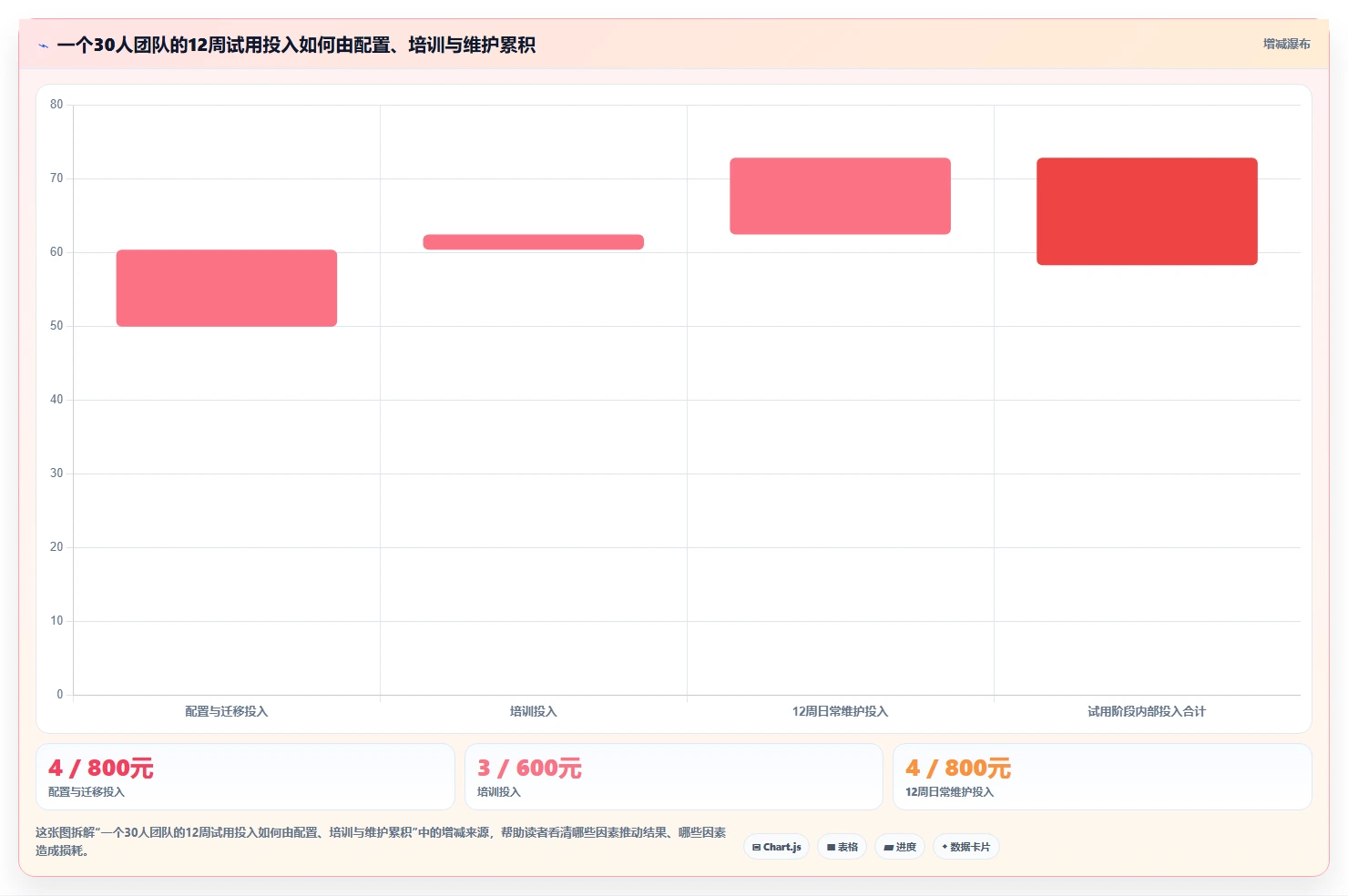1348x896 pixels.
Task: Click the 增减瀑布 label in the header
Action: [1286, 44]
